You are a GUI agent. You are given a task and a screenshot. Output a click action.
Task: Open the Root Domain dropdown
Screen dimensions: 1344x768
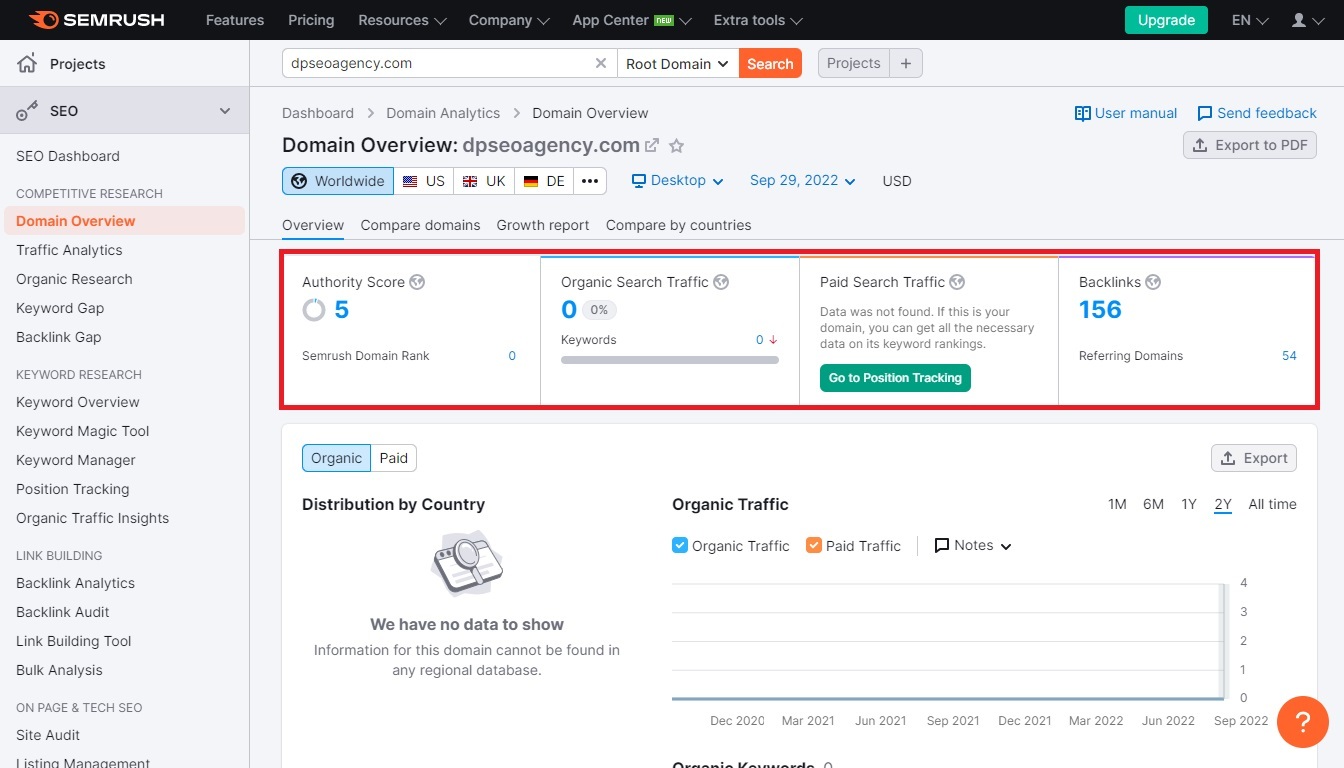[x=678, y=63]
